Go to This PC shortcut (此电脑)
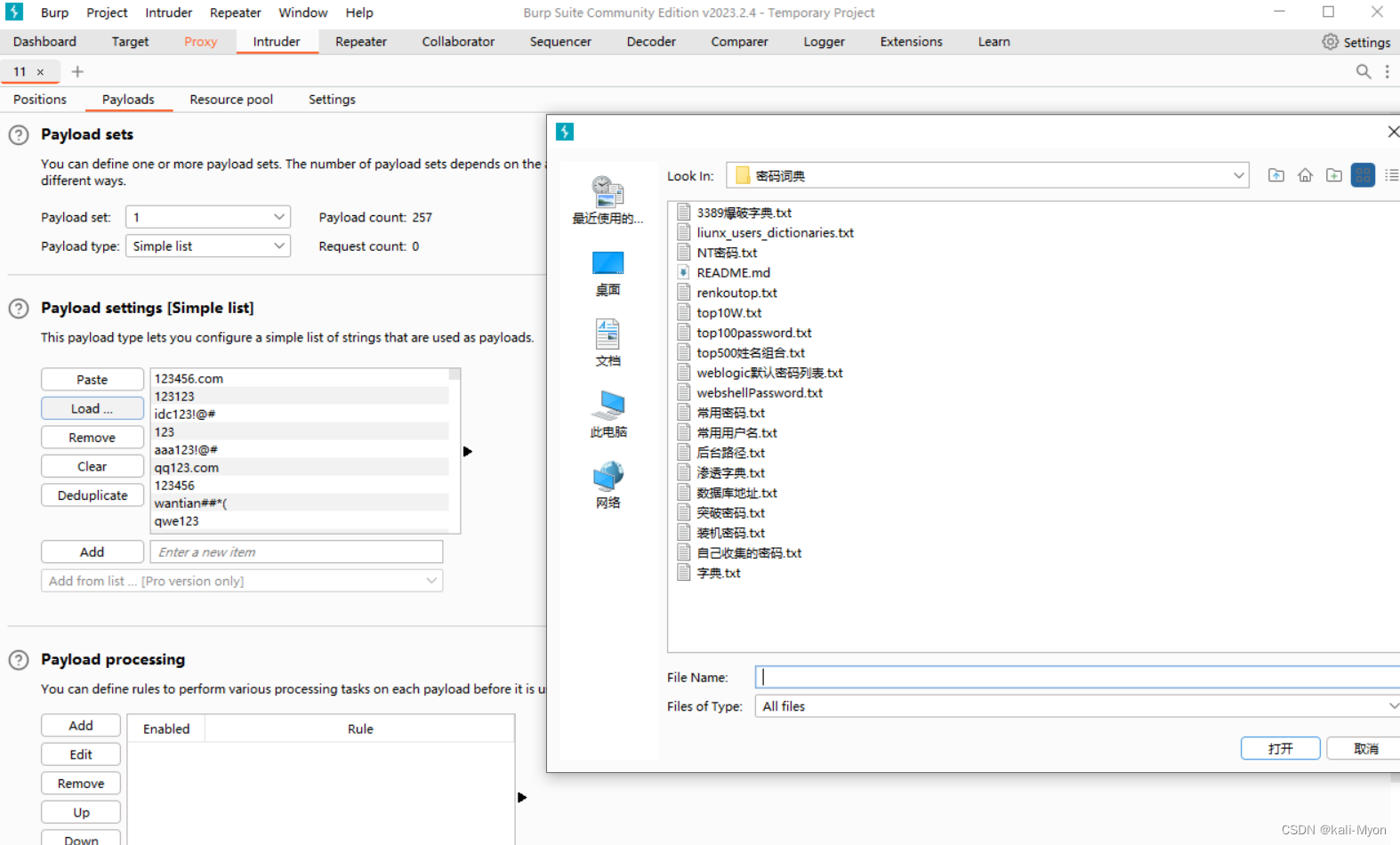Image resolution: width=1400 pixels, height=845 pixels. pos(607,414)
